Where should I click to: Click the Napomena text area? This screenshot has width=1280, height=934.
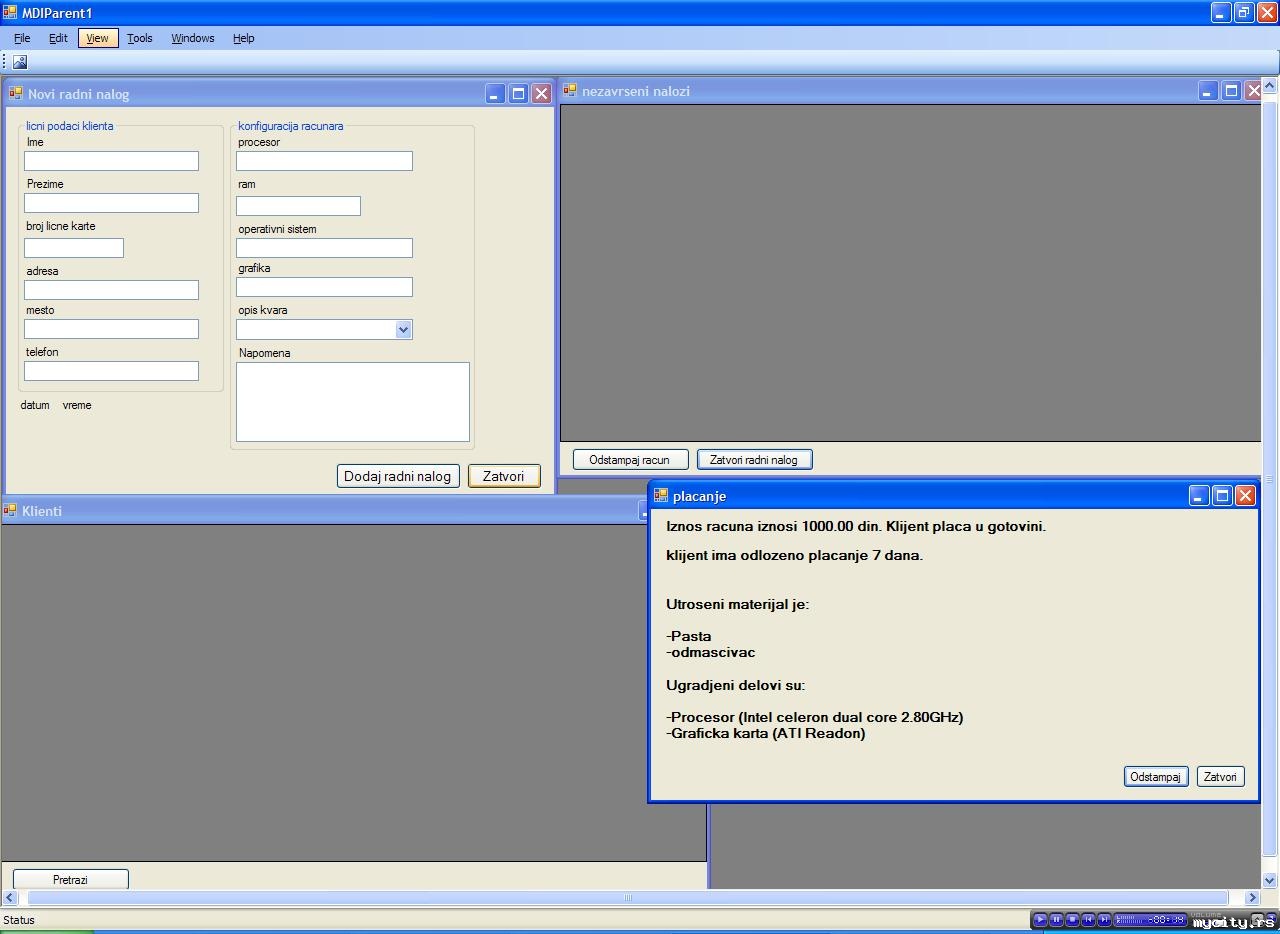[x=353, y=402]
